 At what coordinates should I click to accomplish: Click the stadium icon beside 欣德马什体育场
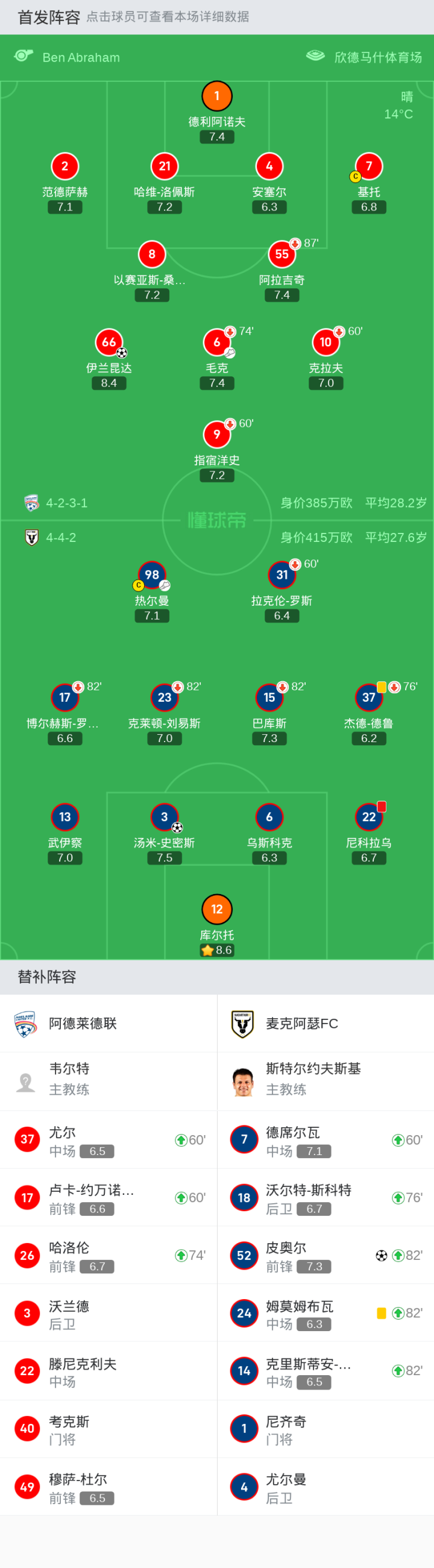click(315, 56)
